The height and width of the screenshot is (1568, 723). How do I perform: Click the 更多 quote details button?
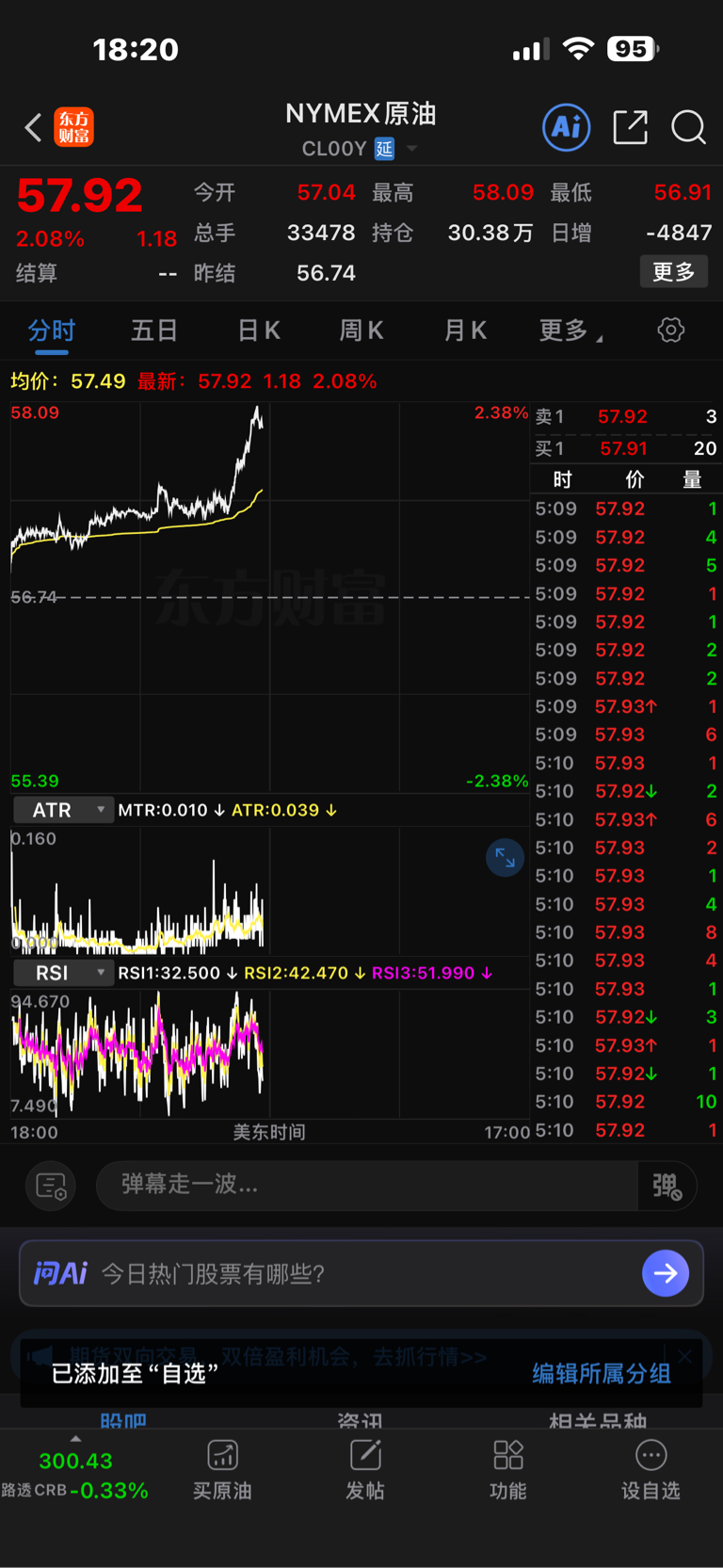[674, 272]
